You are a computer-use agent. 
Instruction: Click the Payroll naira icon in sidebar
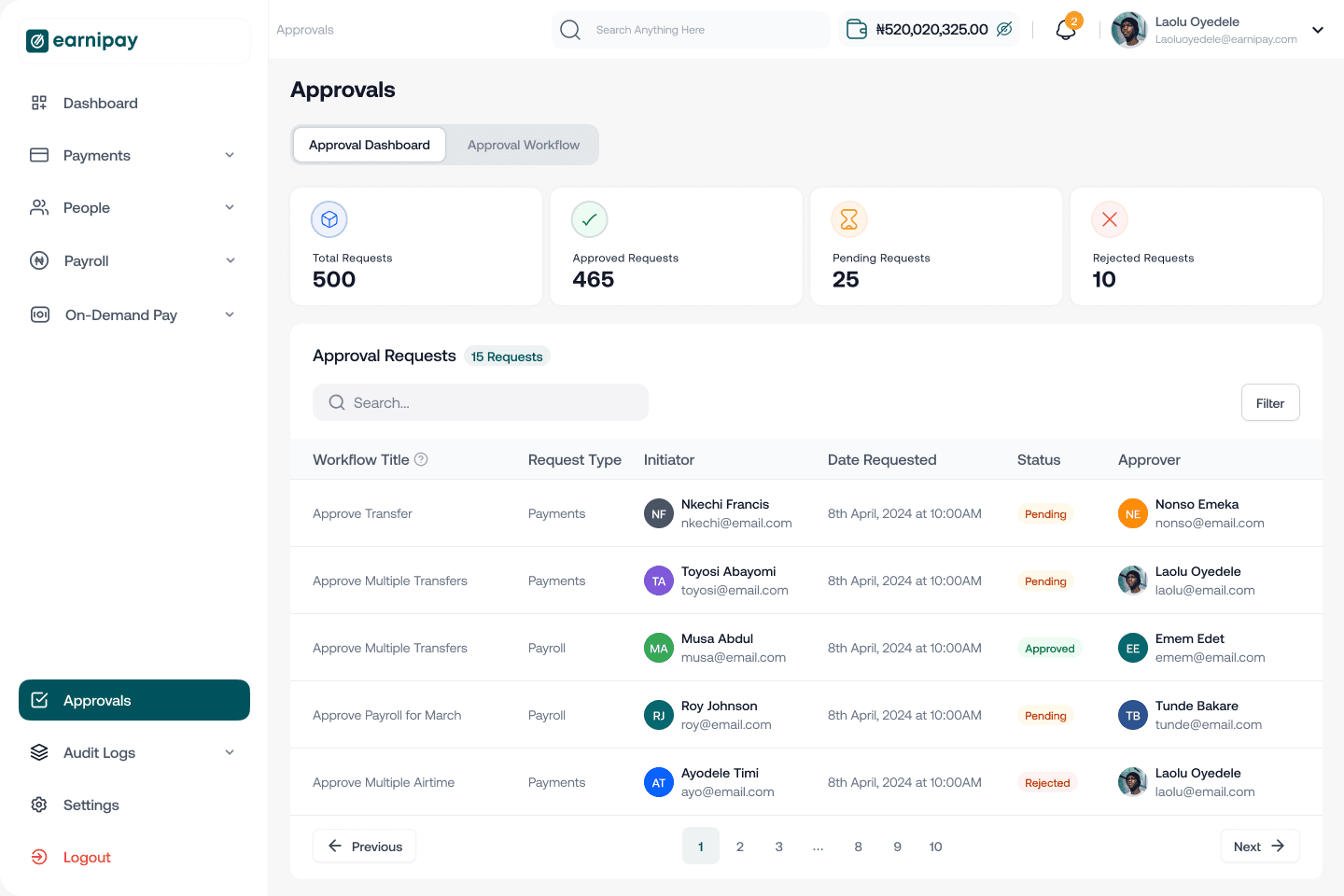[x=39, y=260]
